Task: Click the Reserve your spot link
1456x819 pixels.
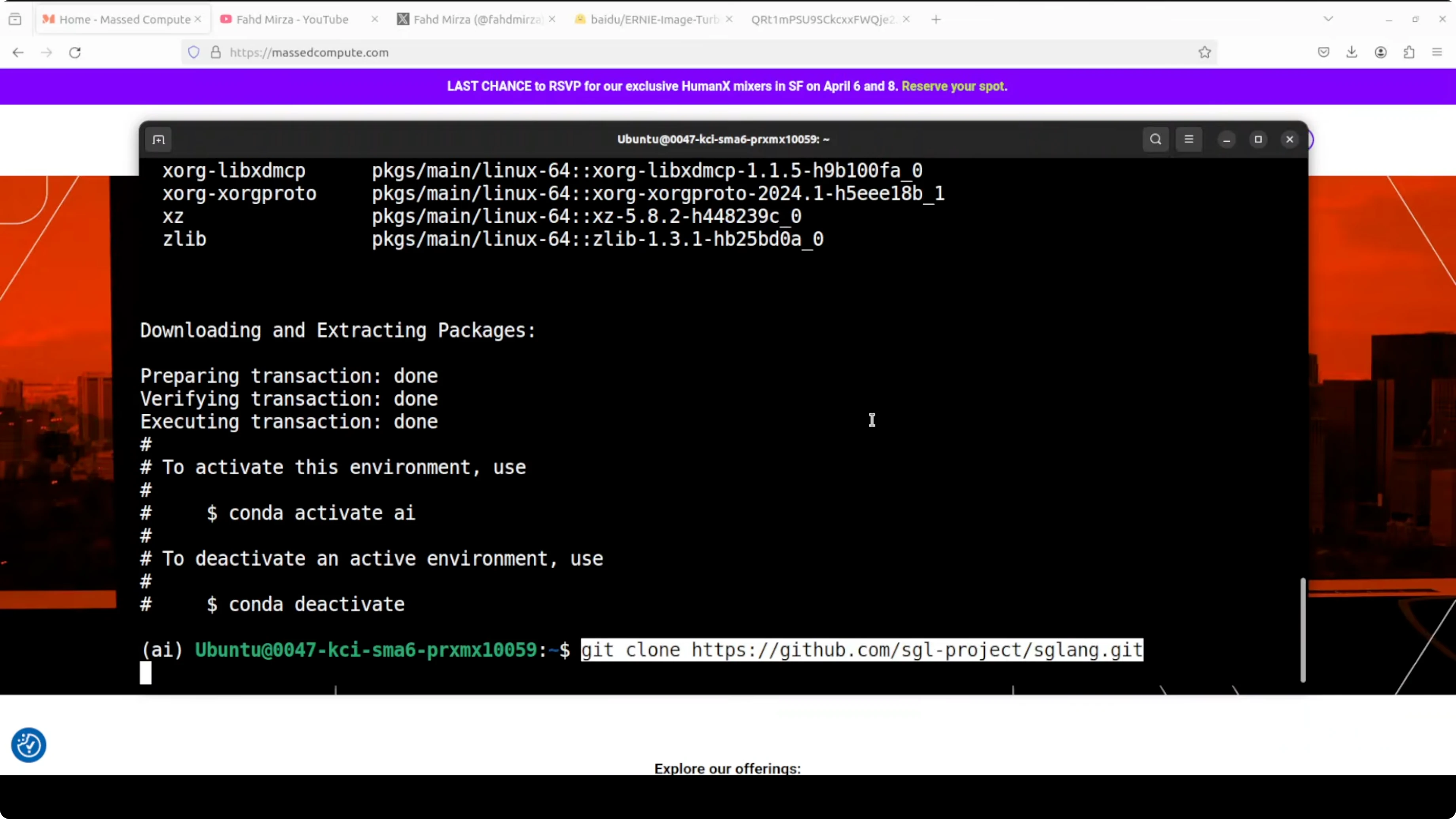Action: click(x=954, y=87)
